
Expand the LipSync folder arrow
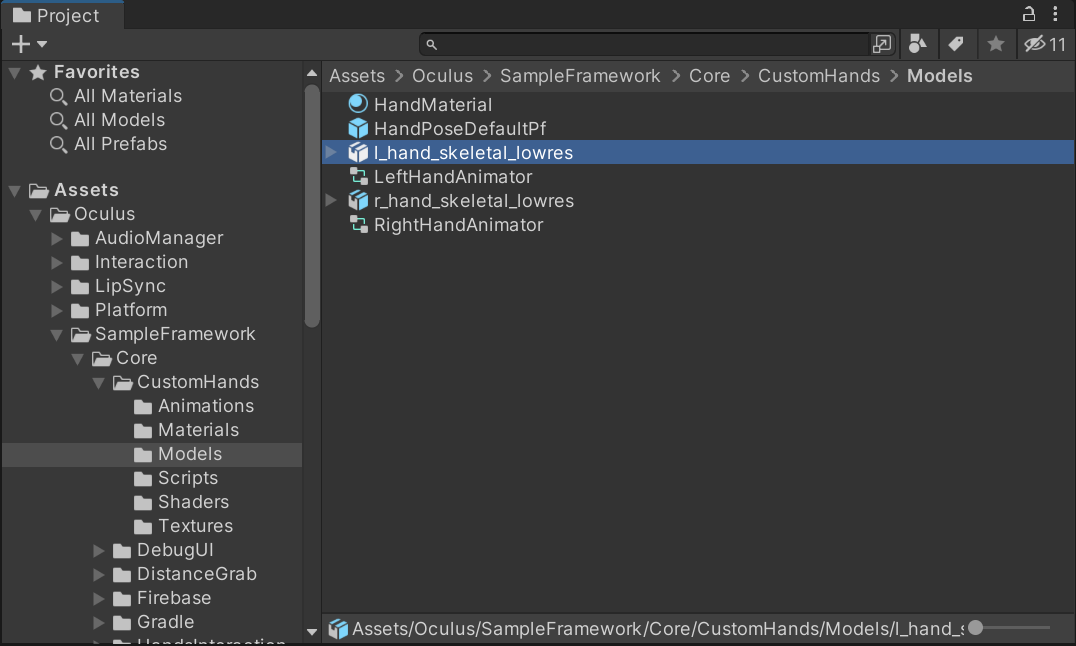click(x=57, y=286)
